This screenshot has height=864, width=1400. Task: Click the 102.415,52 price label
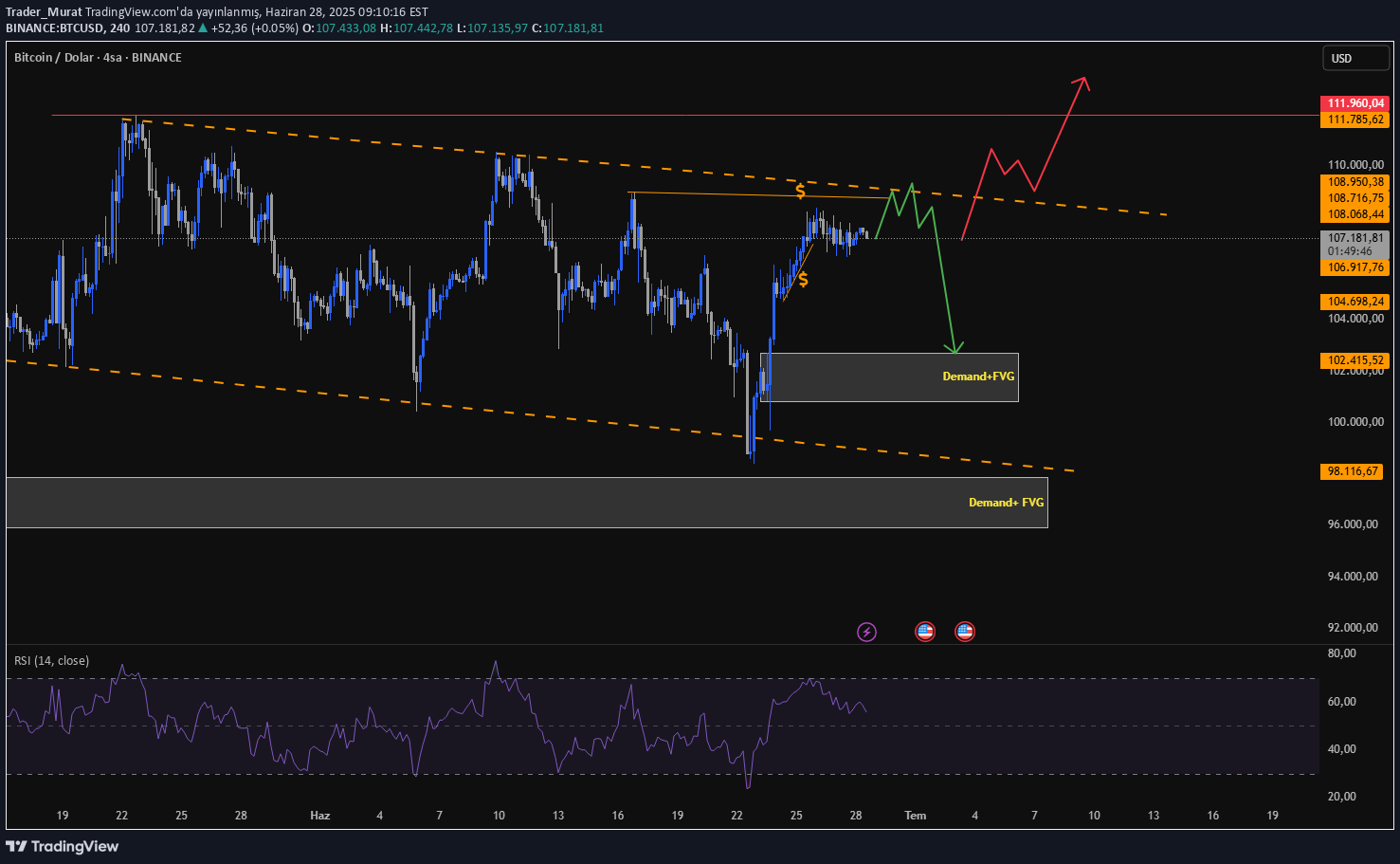(1355, 360)
